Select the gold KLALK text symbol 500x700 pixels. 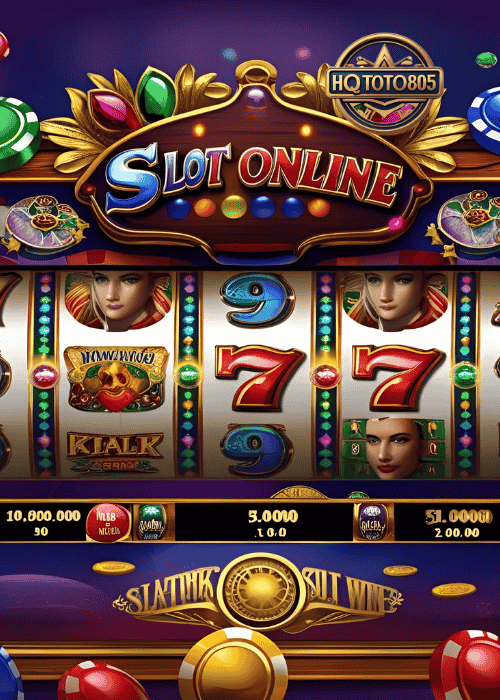pyautogui.click(x=115, y=452)
